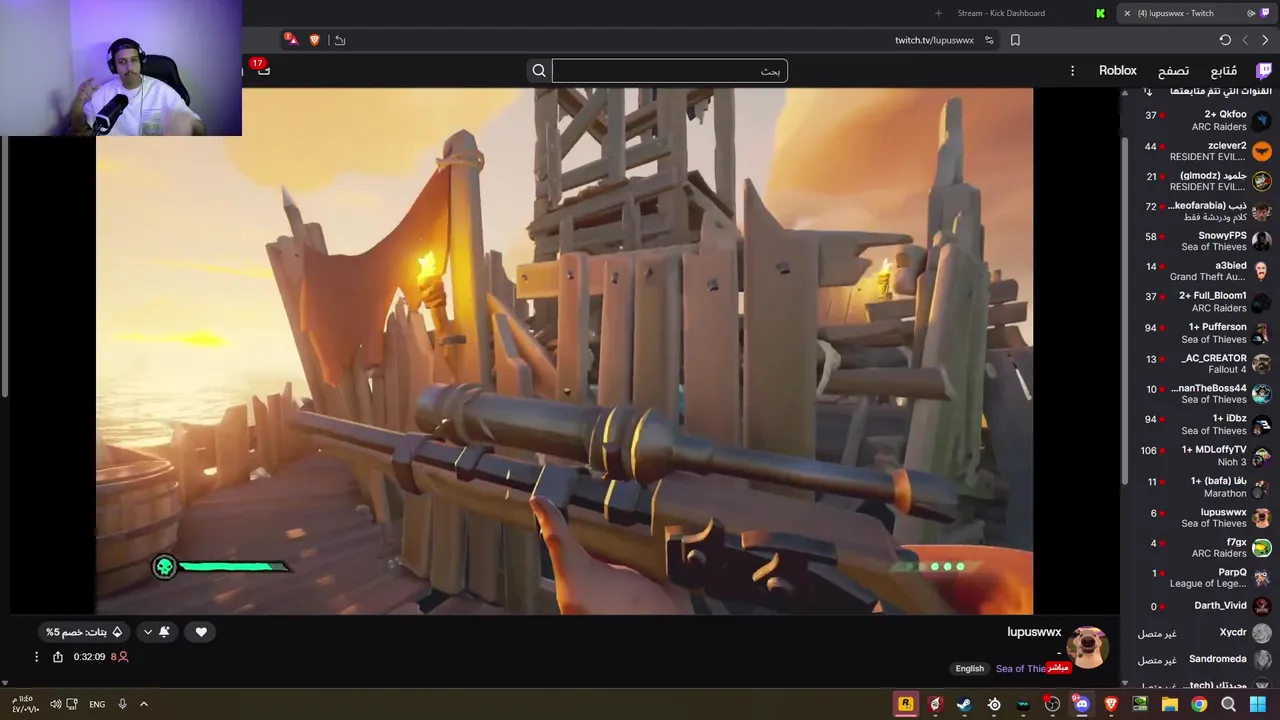
Task: Launch Google Chrome from taskbar
Action: pos(1198,704)
